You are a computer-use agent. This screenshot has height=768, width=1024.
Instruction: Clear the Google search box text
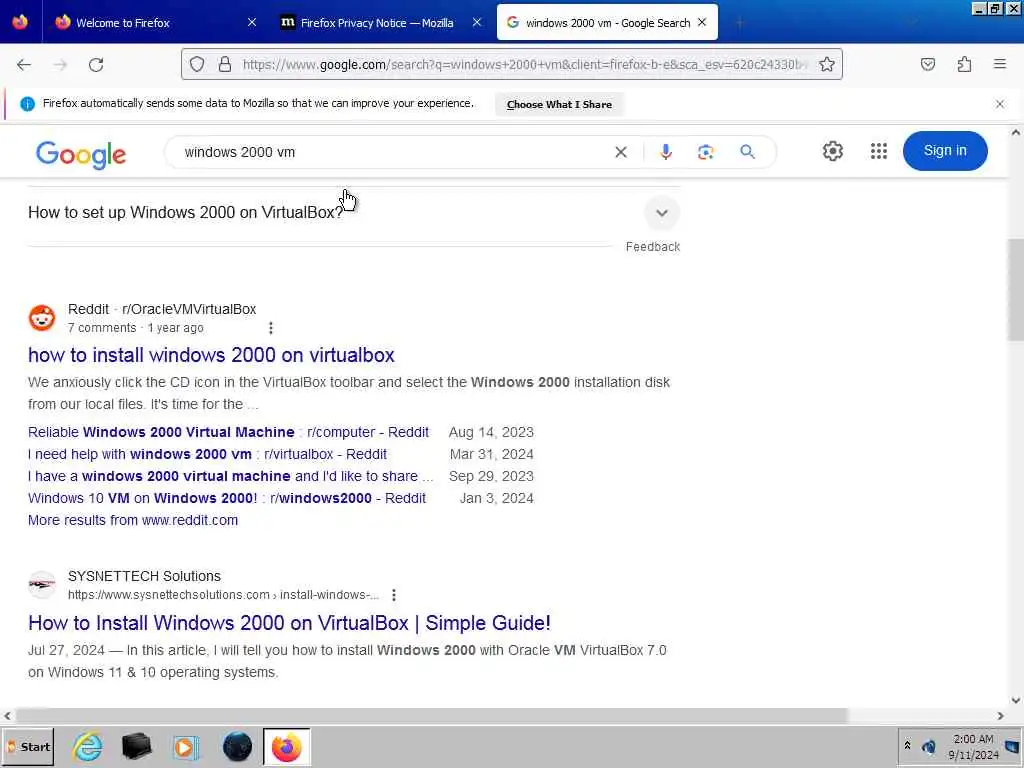pyautogui.click(x=621, y=152)
